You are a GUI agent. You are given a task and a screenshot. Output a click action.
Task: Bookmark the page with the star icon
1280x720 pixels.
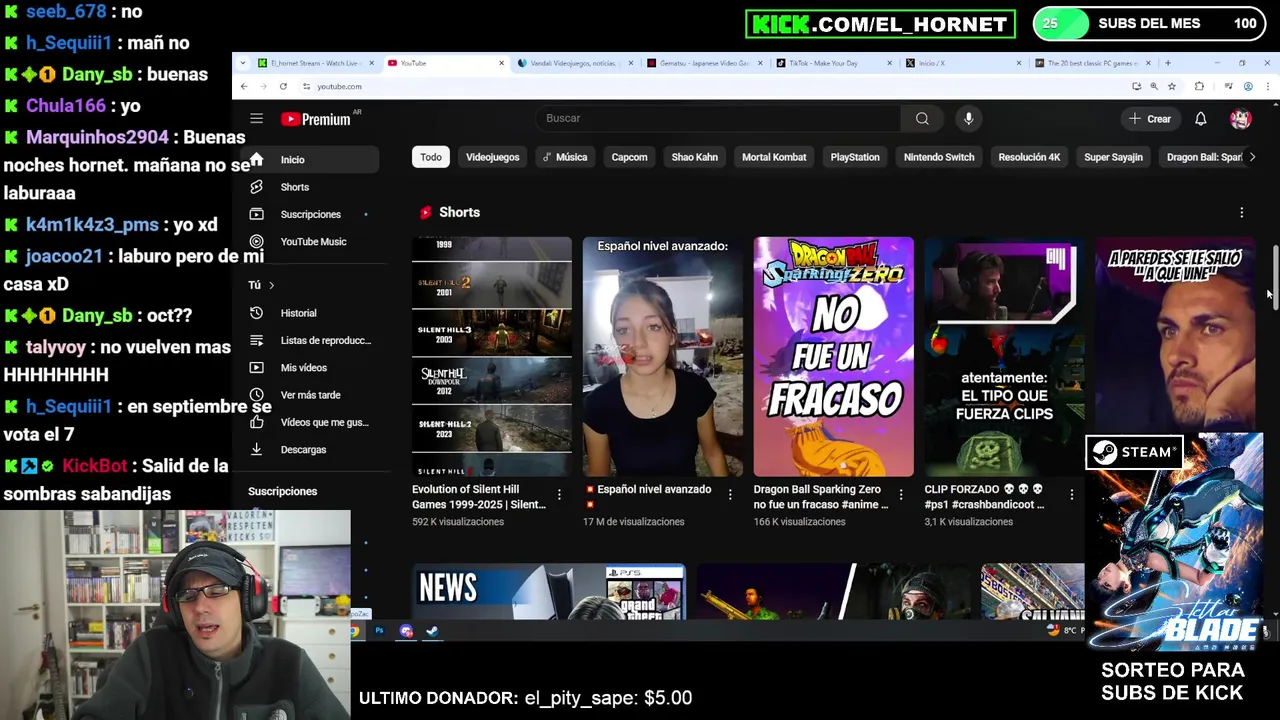[x=1172, y=87]
